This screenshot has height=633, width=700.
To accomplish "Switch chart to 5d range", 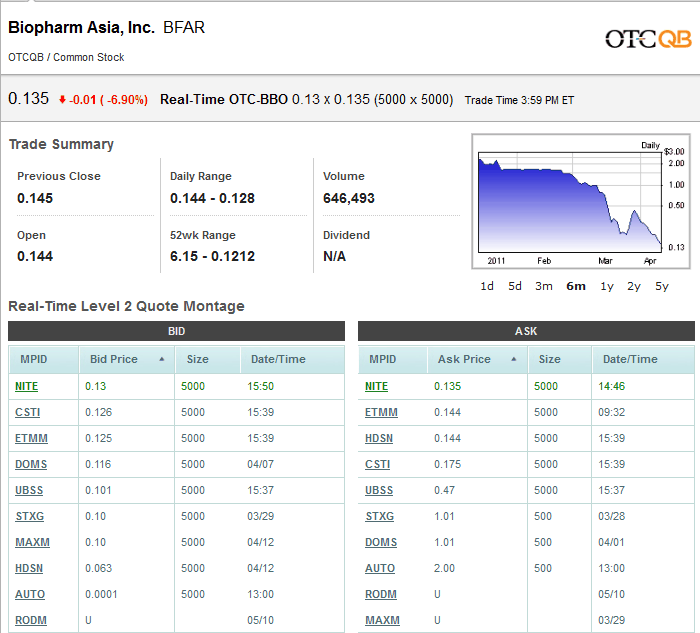I will [x=515, y=286].
